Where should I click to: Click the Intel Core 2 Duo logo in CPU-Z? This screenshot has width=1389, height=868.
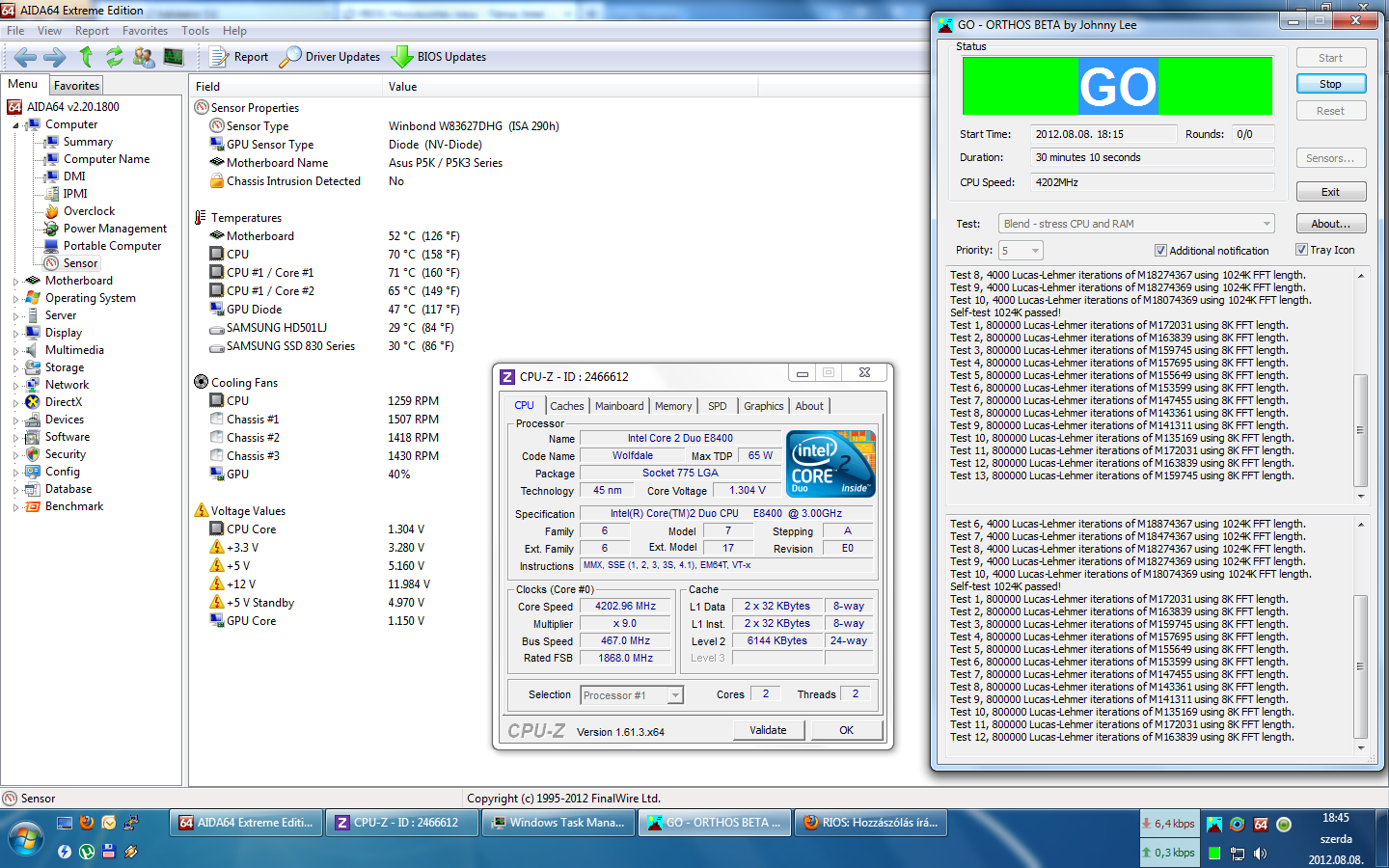click(831, 464)
